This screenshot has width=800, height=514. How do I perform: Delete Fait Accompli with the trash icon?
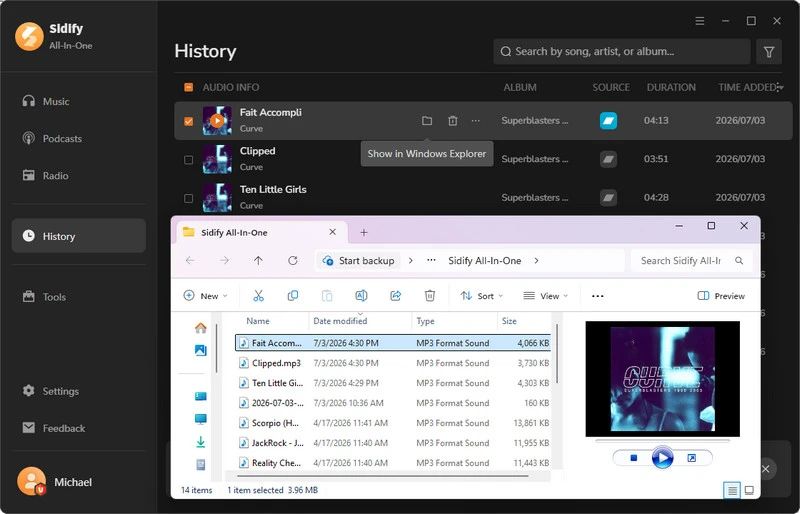(453, 121)
